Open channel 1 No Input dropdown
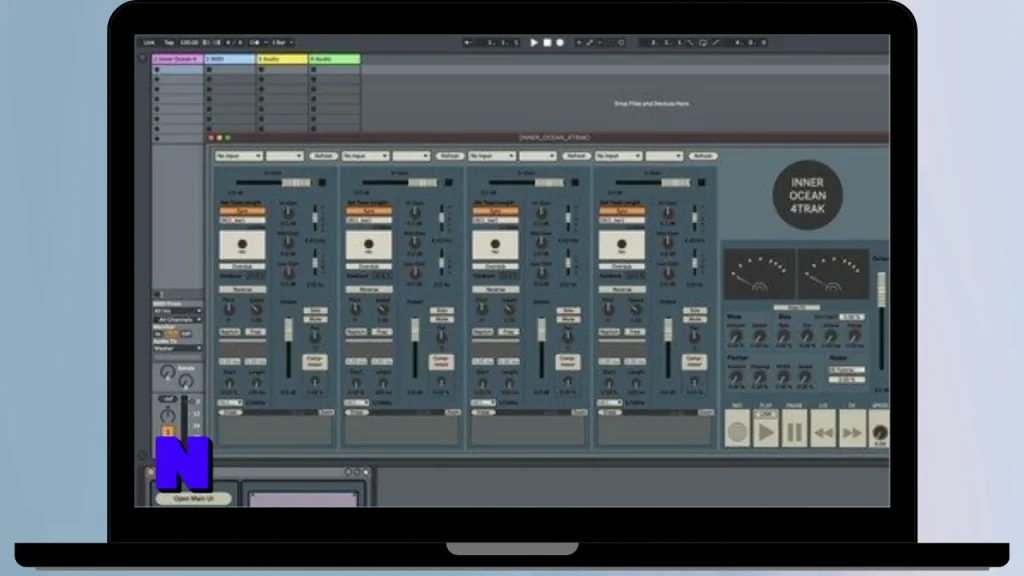Viewport: 1024px width, 576px height. pos(238,156)
